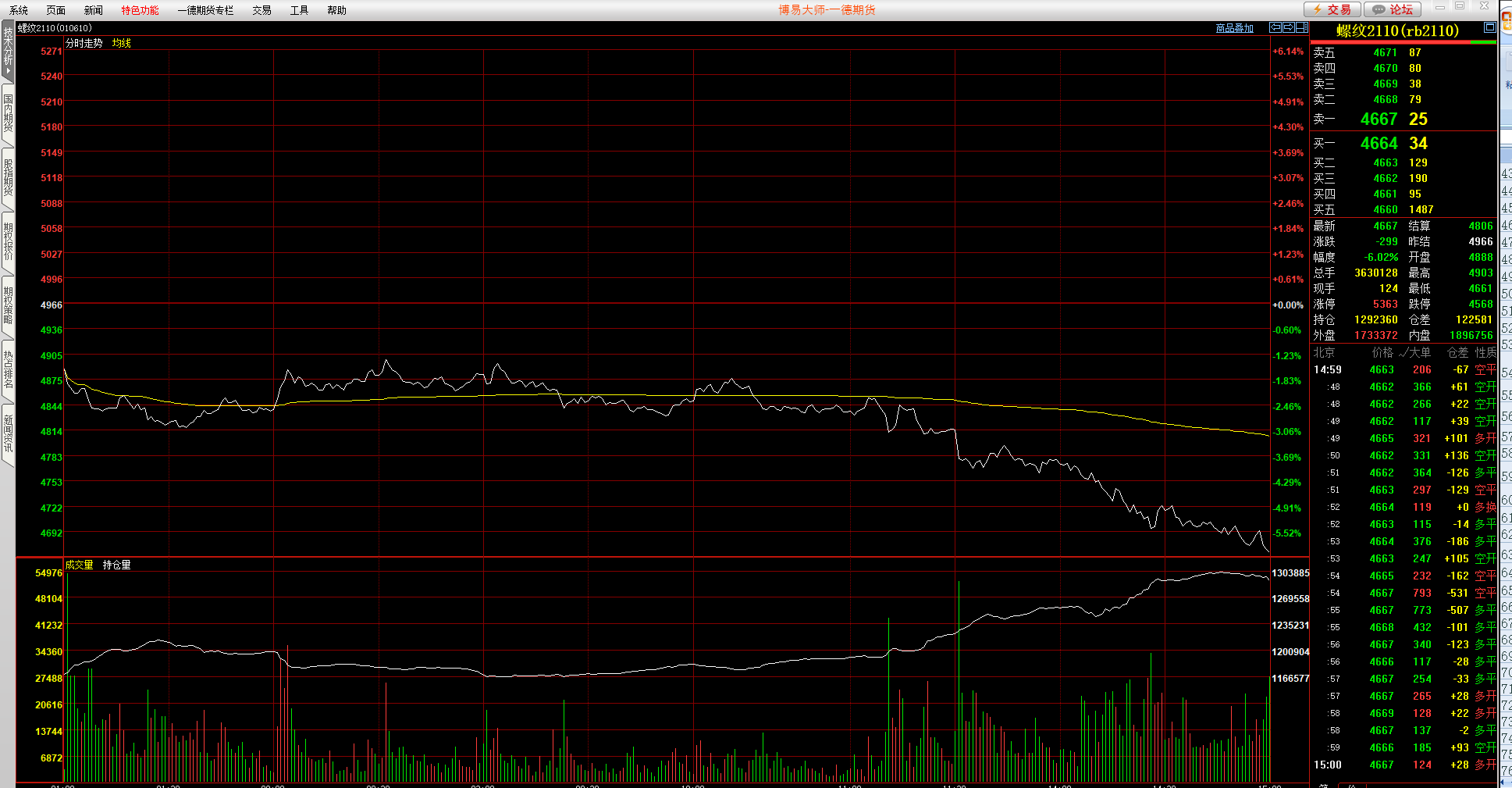1512x788 pixels.
Task: Open the 工具 menu
Action: [x=299, y=10]
